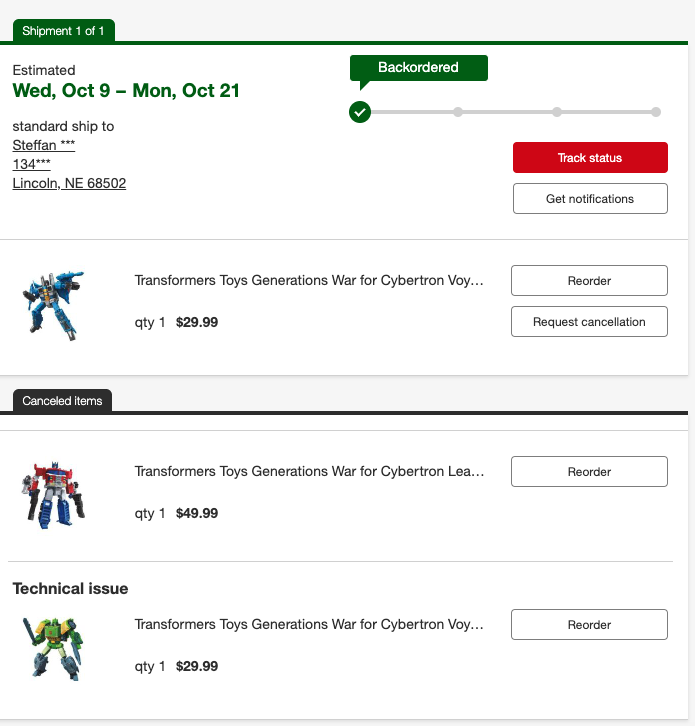Click the green checkmark progress icon
Image resolution: width=695 pixels, height=726 pixels.
360,112
